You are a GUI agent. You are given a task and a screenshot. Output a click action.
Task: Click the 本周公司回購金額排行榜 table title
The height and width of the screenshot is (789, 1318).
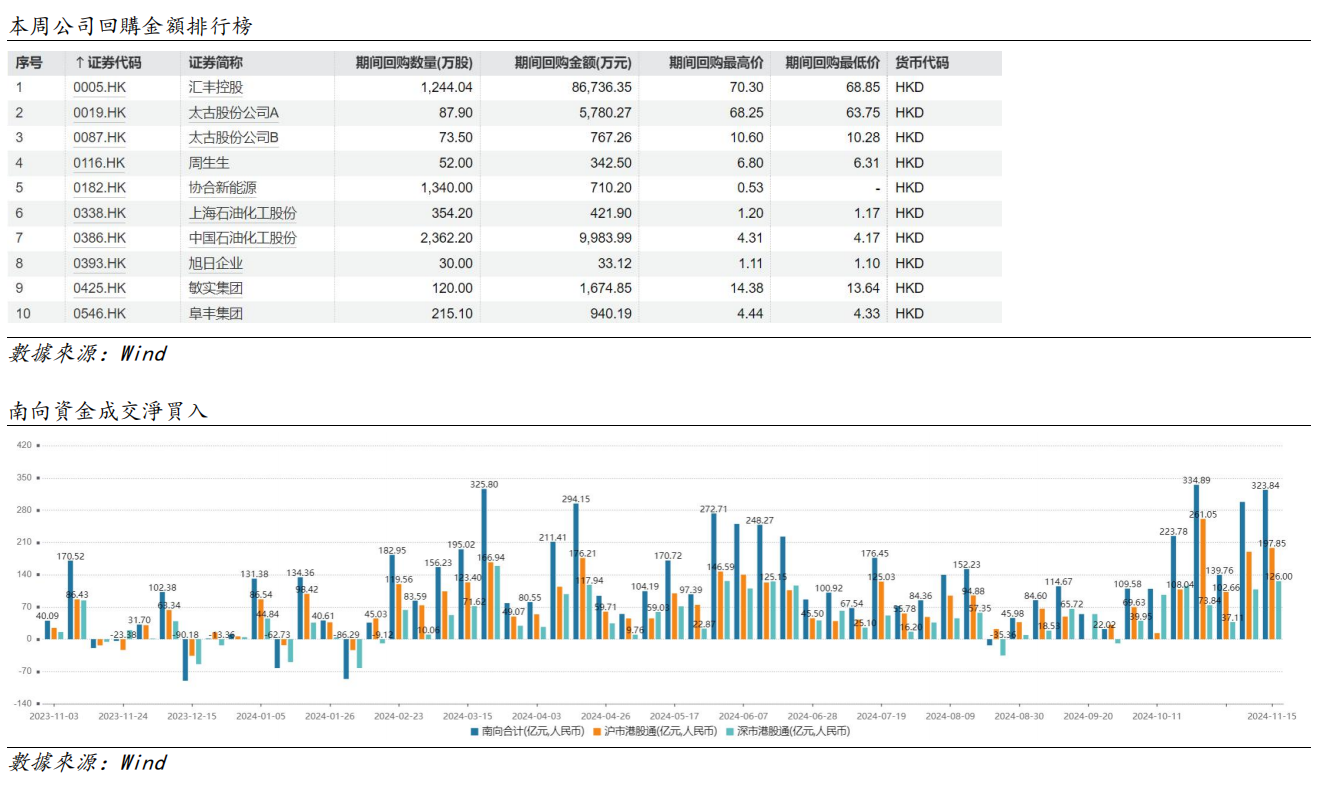[130, 27]
